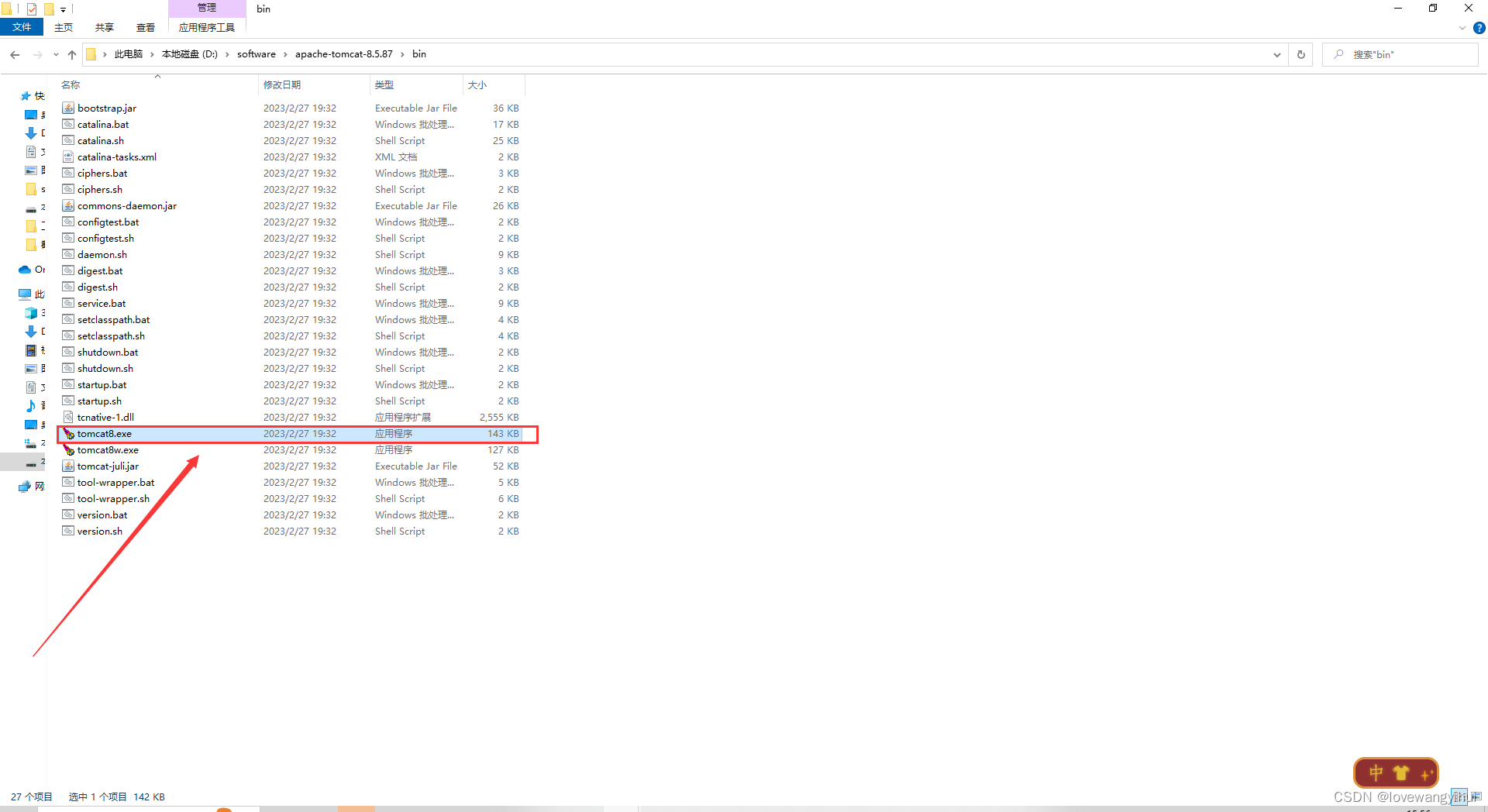Select the version.bat file name
The height and width of the screenshot is (812, 1488).
coord(102,514)
